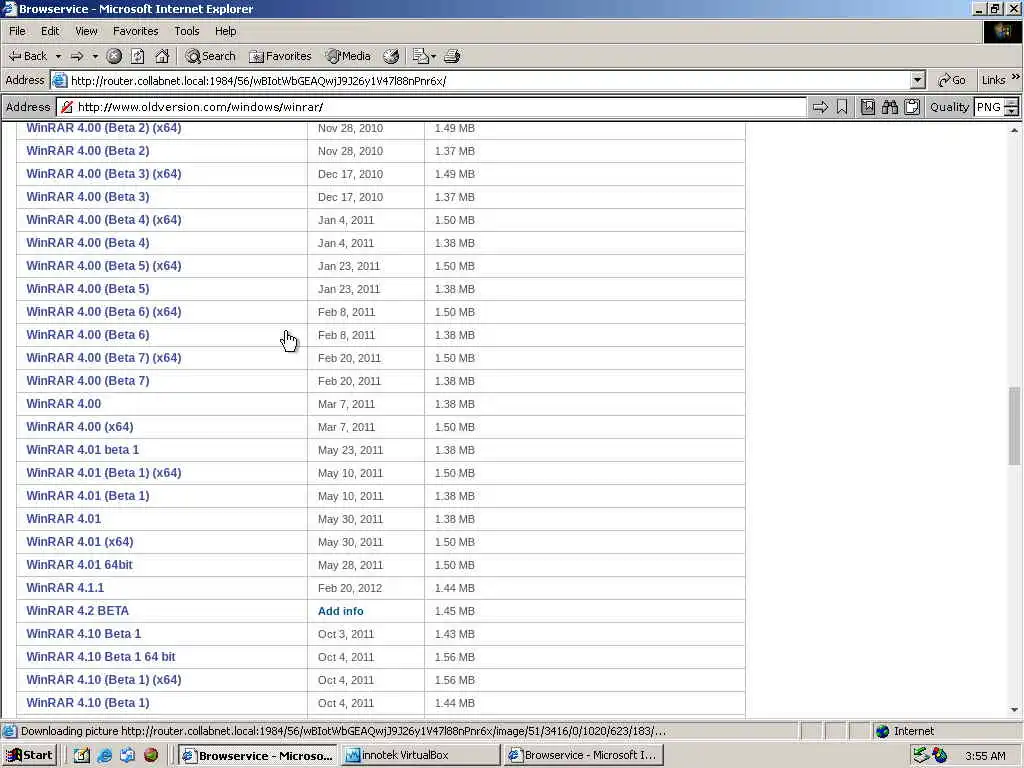Screen dimensions: 1024x768
Task: Open the Windows Start menu
Action: click(x=29, y=755)
